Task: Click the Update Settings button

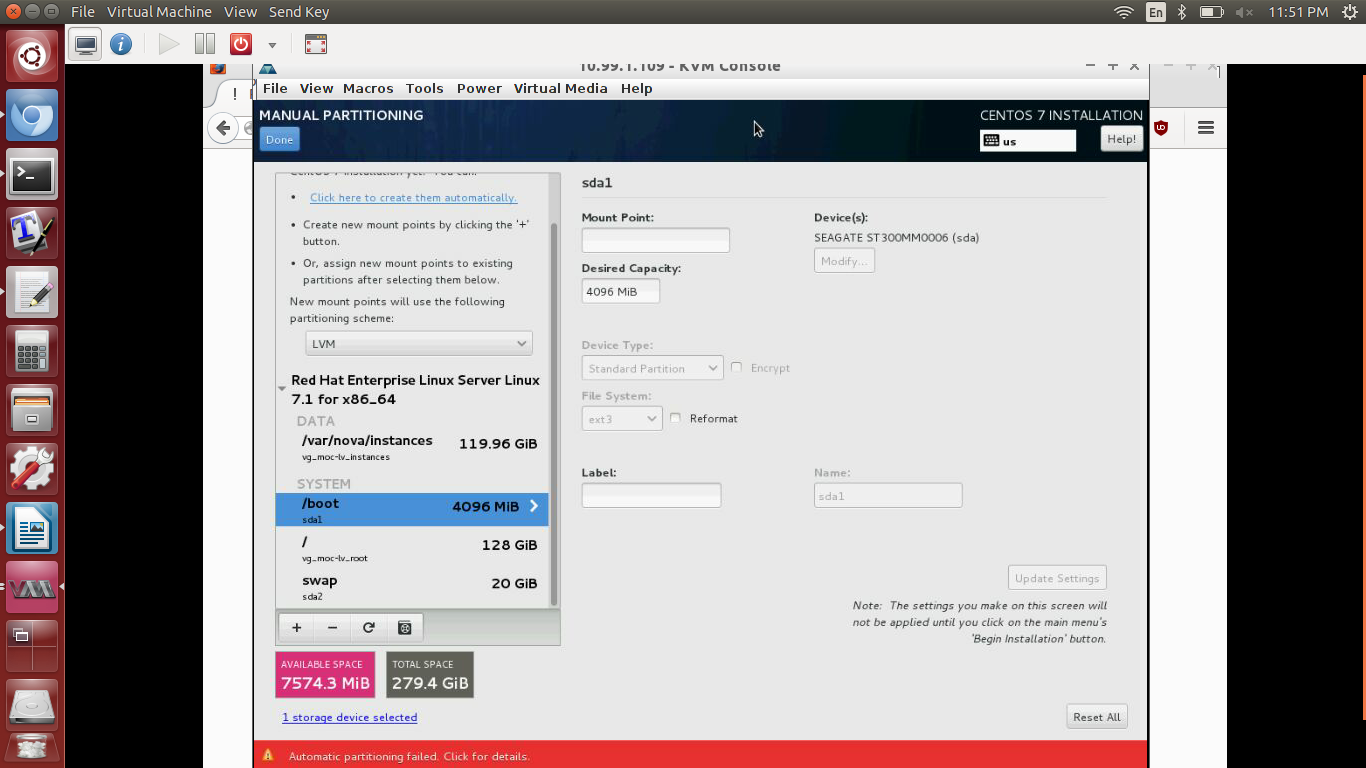Action: pos(1057,578)
